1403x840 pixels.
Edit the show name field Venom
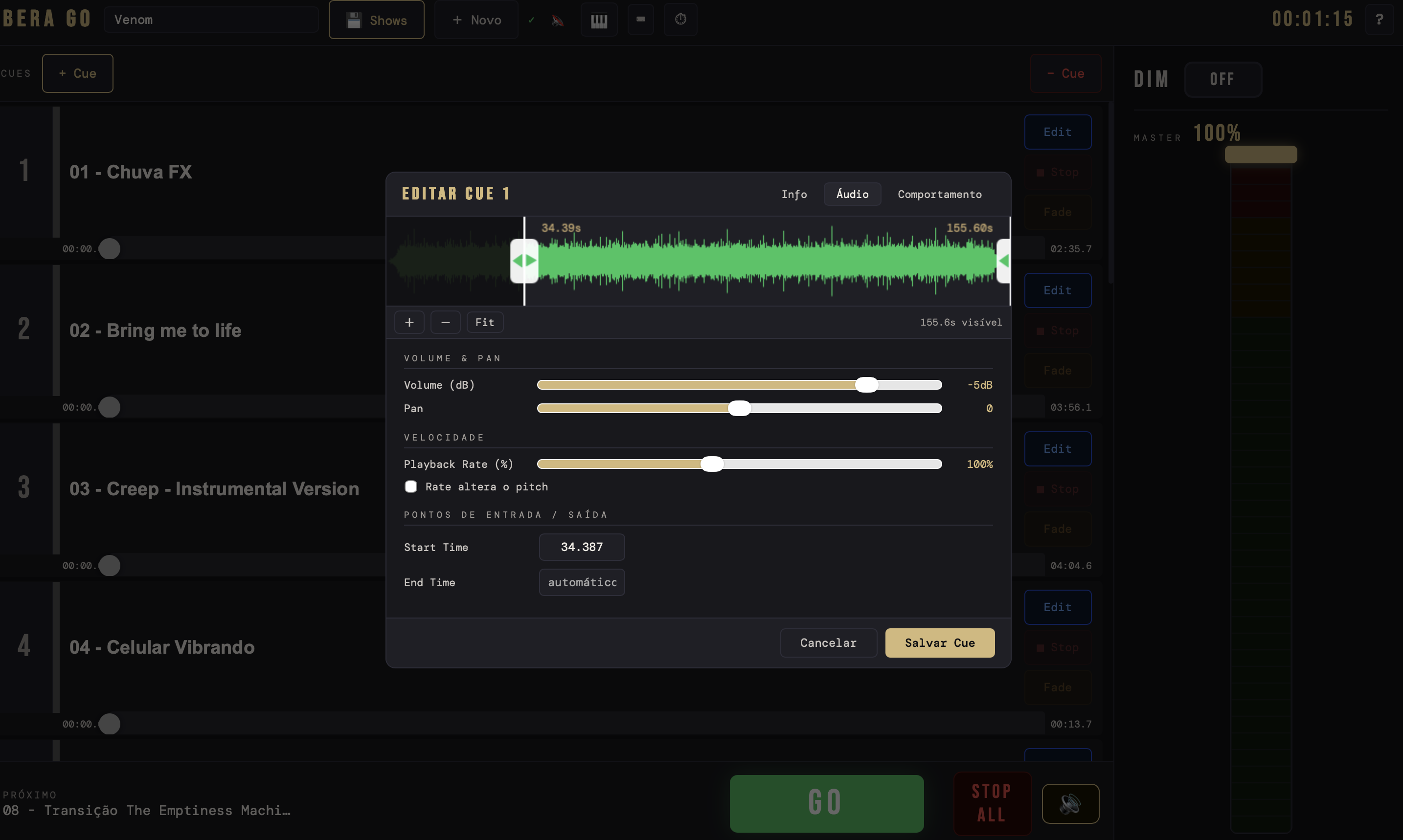pos(211,20)
